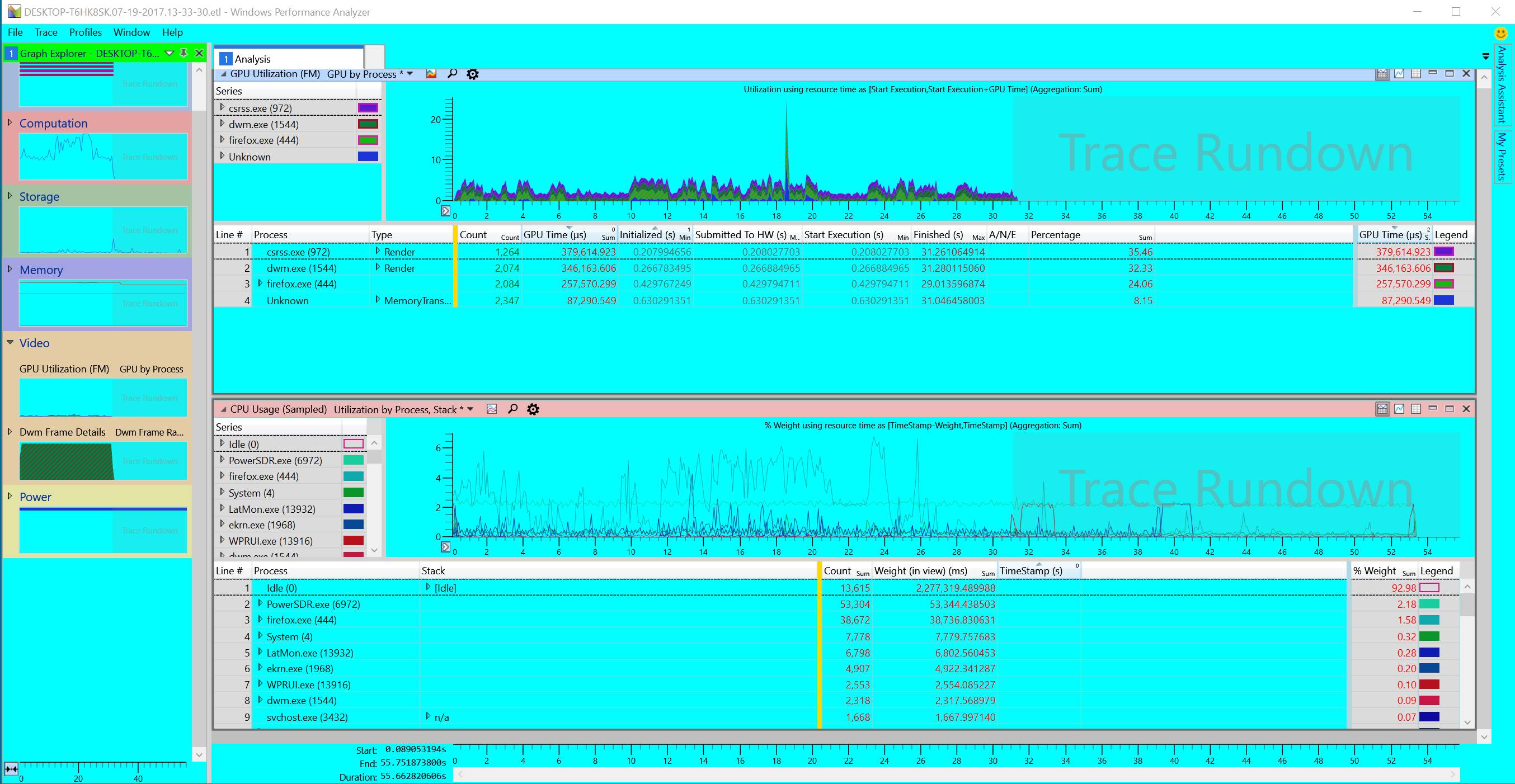Open CPU Usage view editor gear icon
Image resolution: width=1515 pixels, height=784 pixels.
(533, 409)
